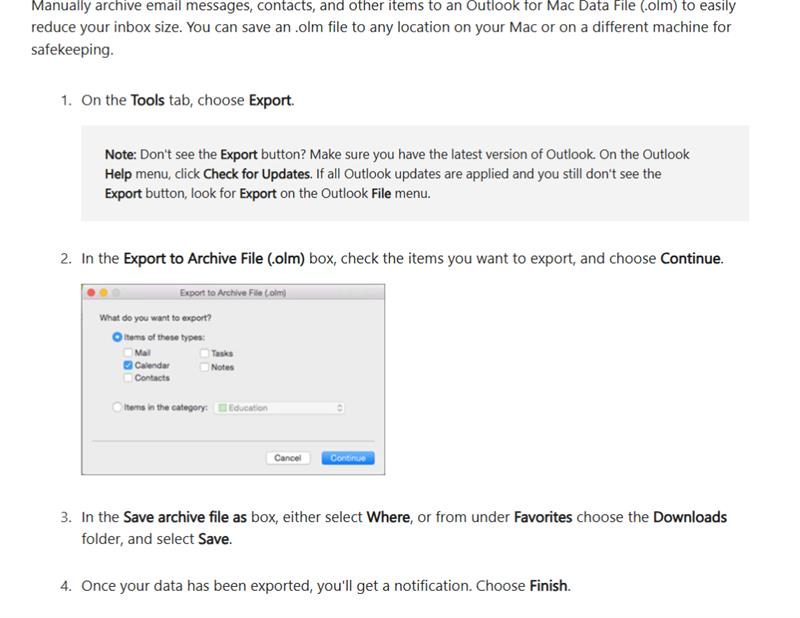Click the Continue button in the dialog
Screen dimensions: 800x618
348,458
